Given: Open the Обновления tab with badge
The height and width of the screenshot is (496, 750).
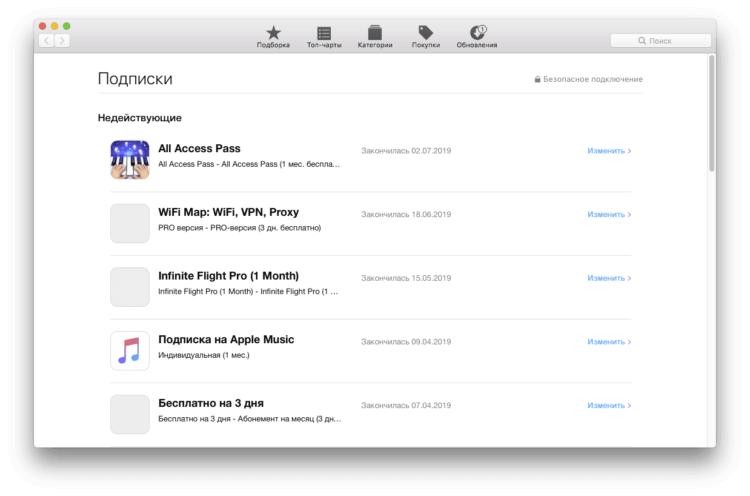Looking at the screenshot, I should point(476,37).
